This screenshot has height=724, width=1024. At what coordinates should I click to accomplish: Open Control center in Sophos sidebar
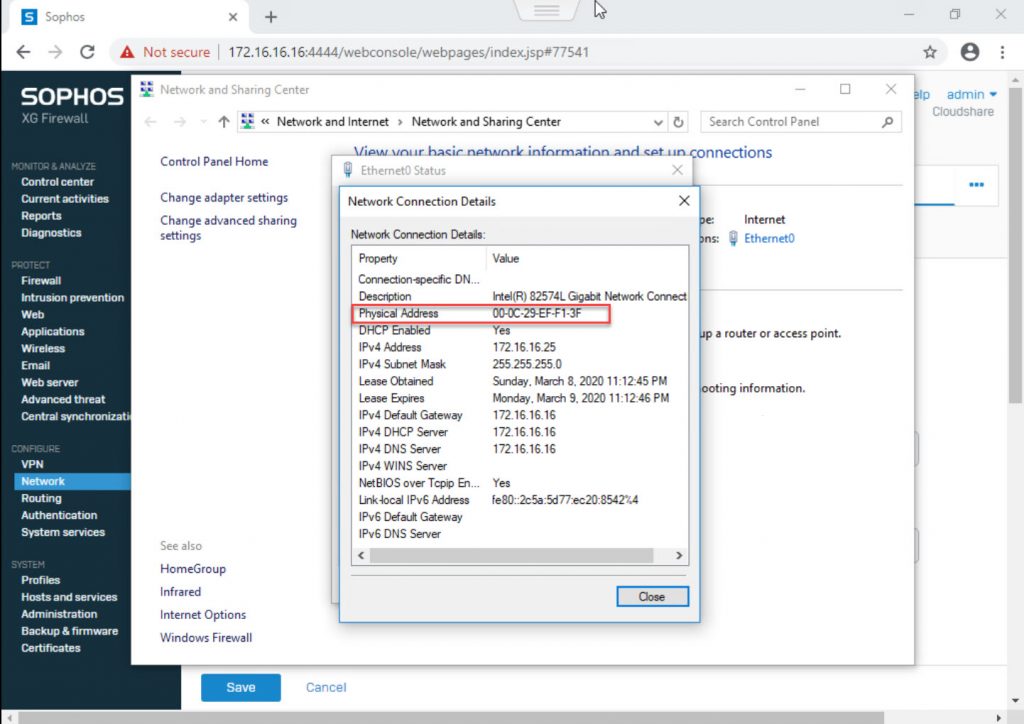click(57, 181)
